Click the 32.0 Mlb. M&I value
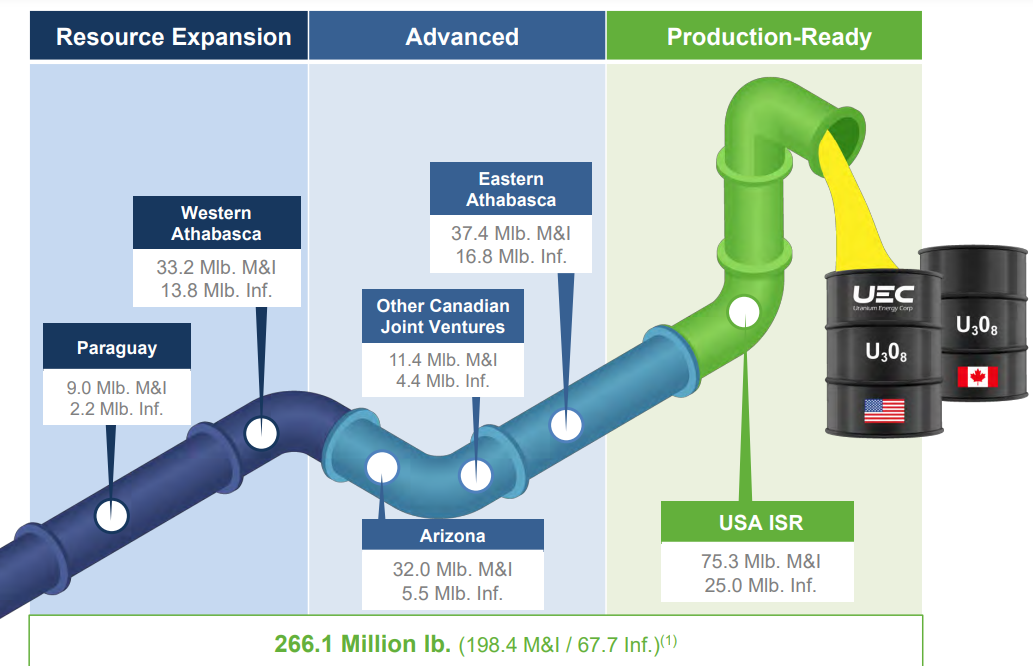 453,569
